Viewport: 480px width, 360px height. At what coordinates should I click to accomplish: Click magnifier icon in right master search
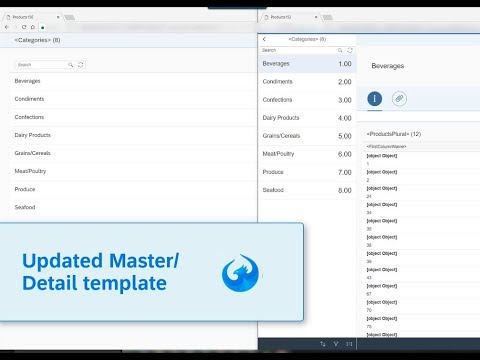coord(340,50)
